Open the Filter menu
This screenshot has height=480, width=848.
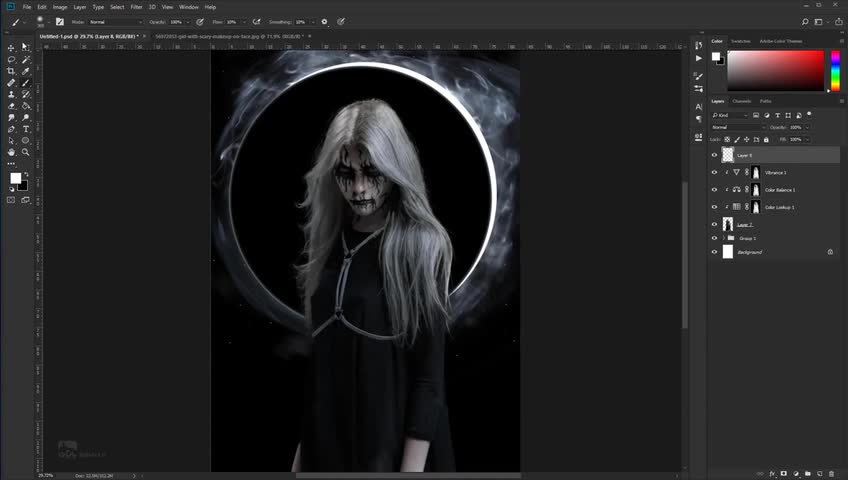(x=136, y=7)
